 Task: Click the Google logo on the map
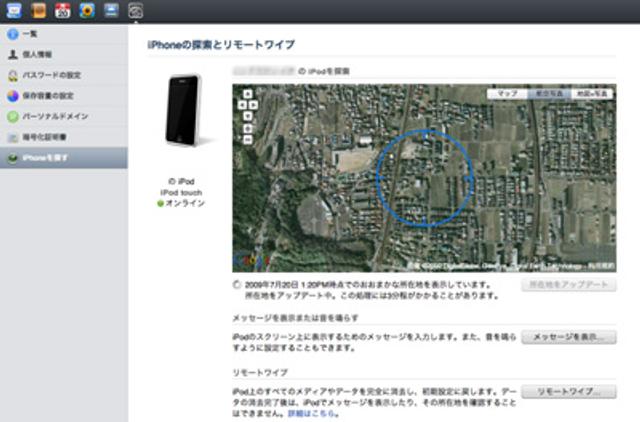tap(252, 260)
